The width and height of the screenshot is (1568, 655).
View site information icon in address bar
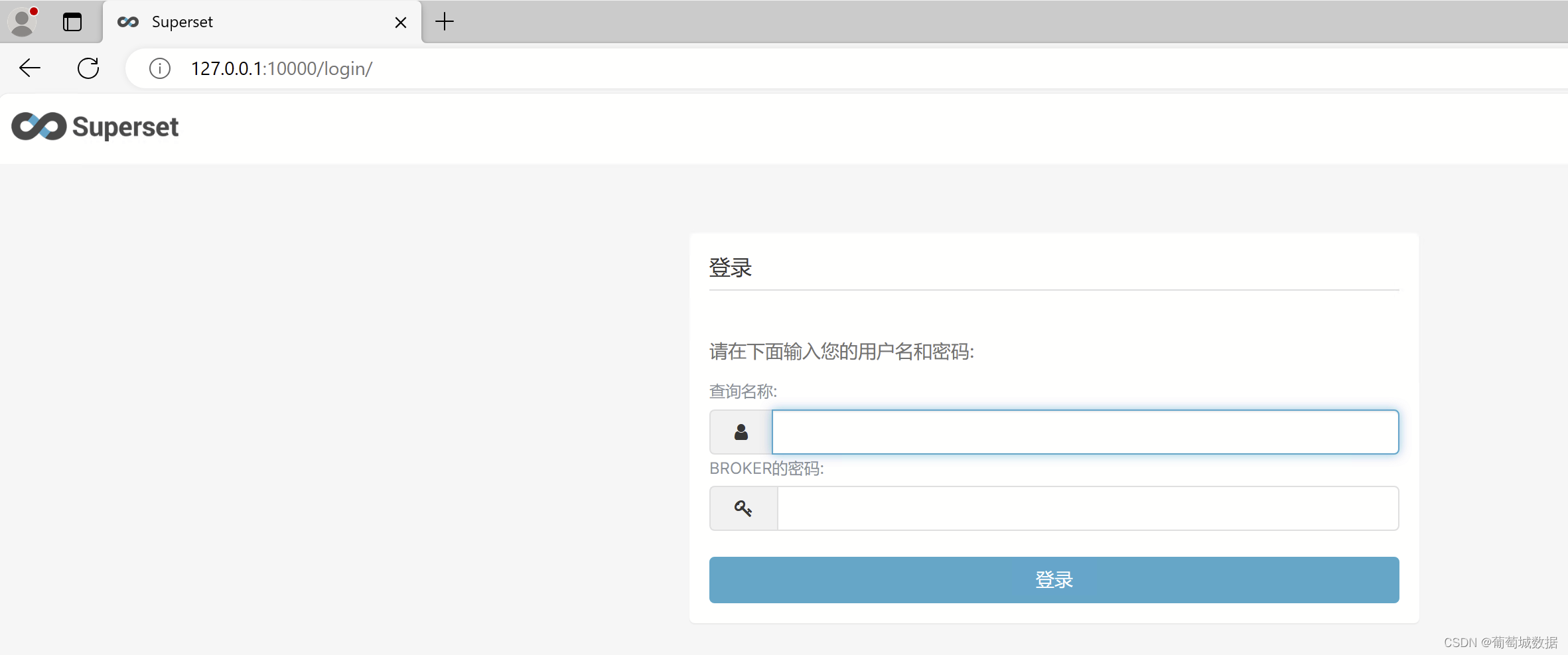tap(160, 68)
